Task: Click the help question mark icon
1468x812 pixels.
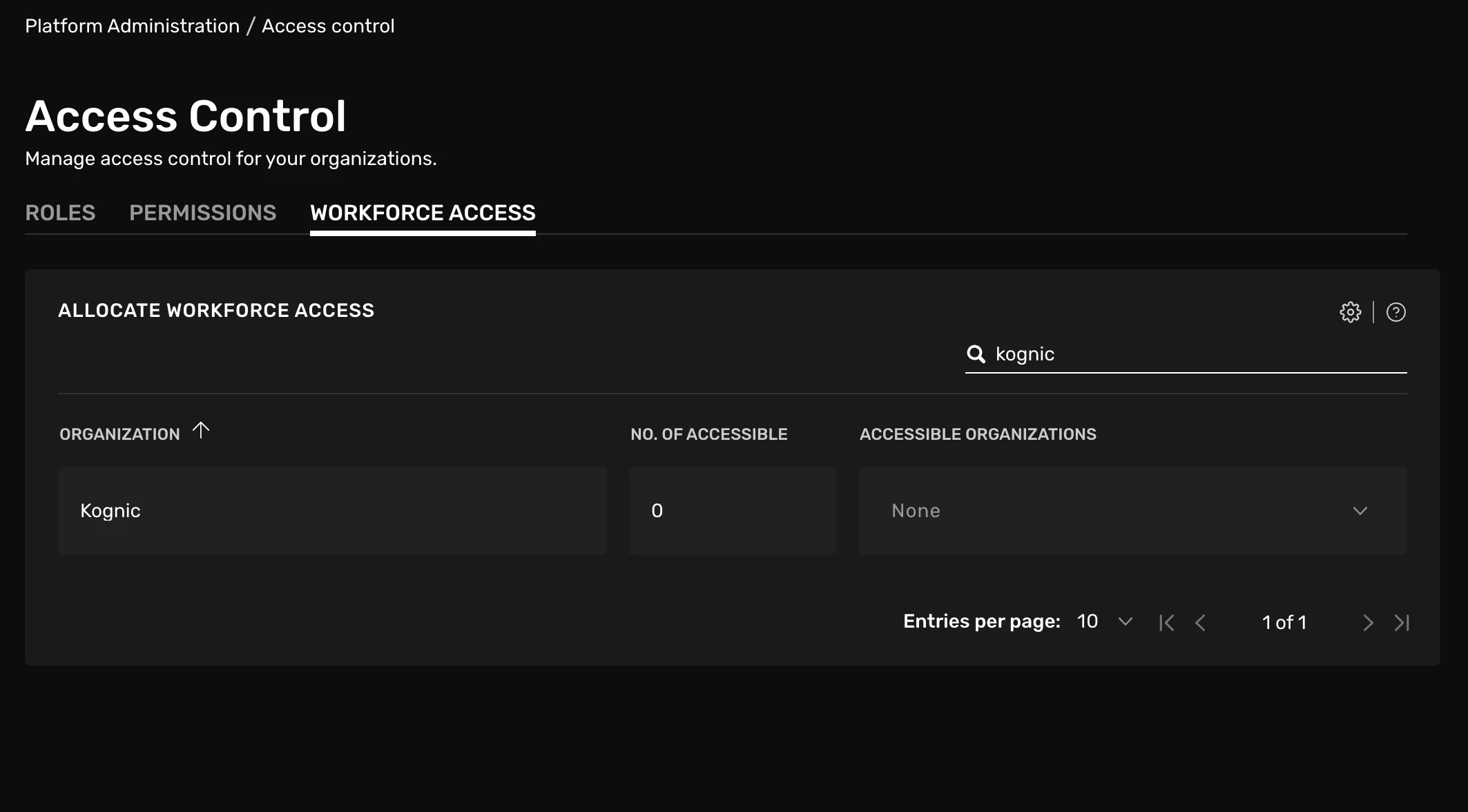Action: 1396,312
